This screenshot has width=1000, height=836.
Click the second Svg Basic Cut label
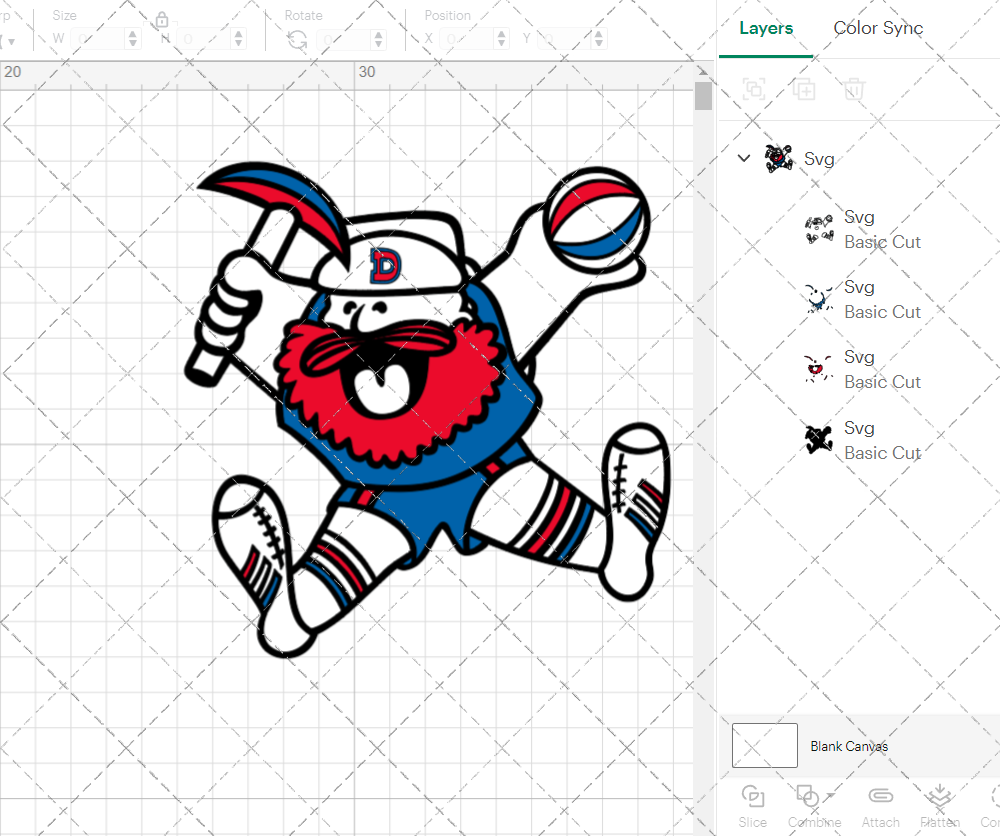click(882, 312)
